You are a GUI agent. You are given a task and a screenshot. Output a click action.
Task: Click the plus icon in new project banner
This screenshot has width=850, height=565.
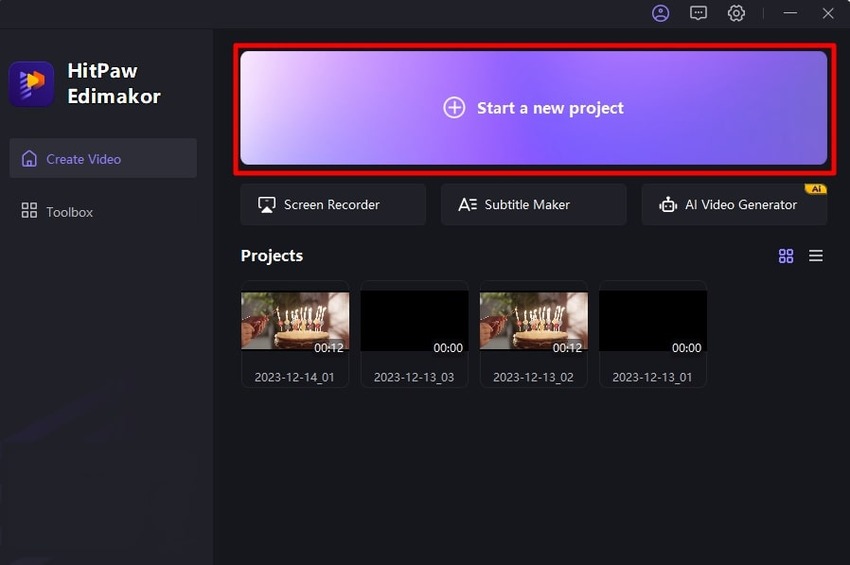454,108
